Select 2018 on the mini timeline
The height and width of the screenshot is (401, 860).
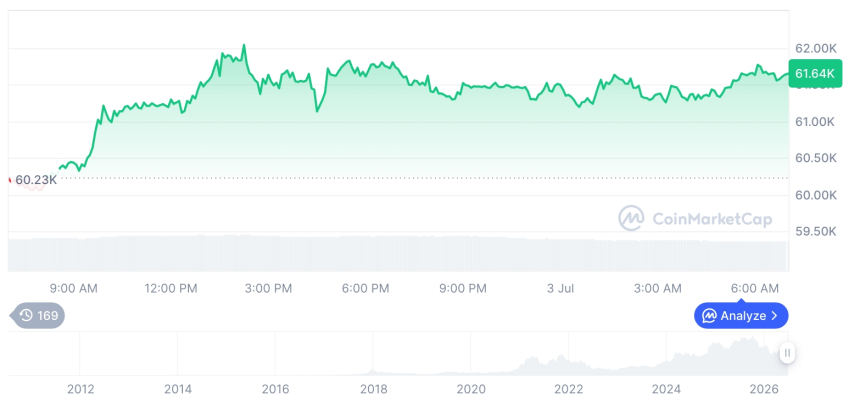coord(374,389)
